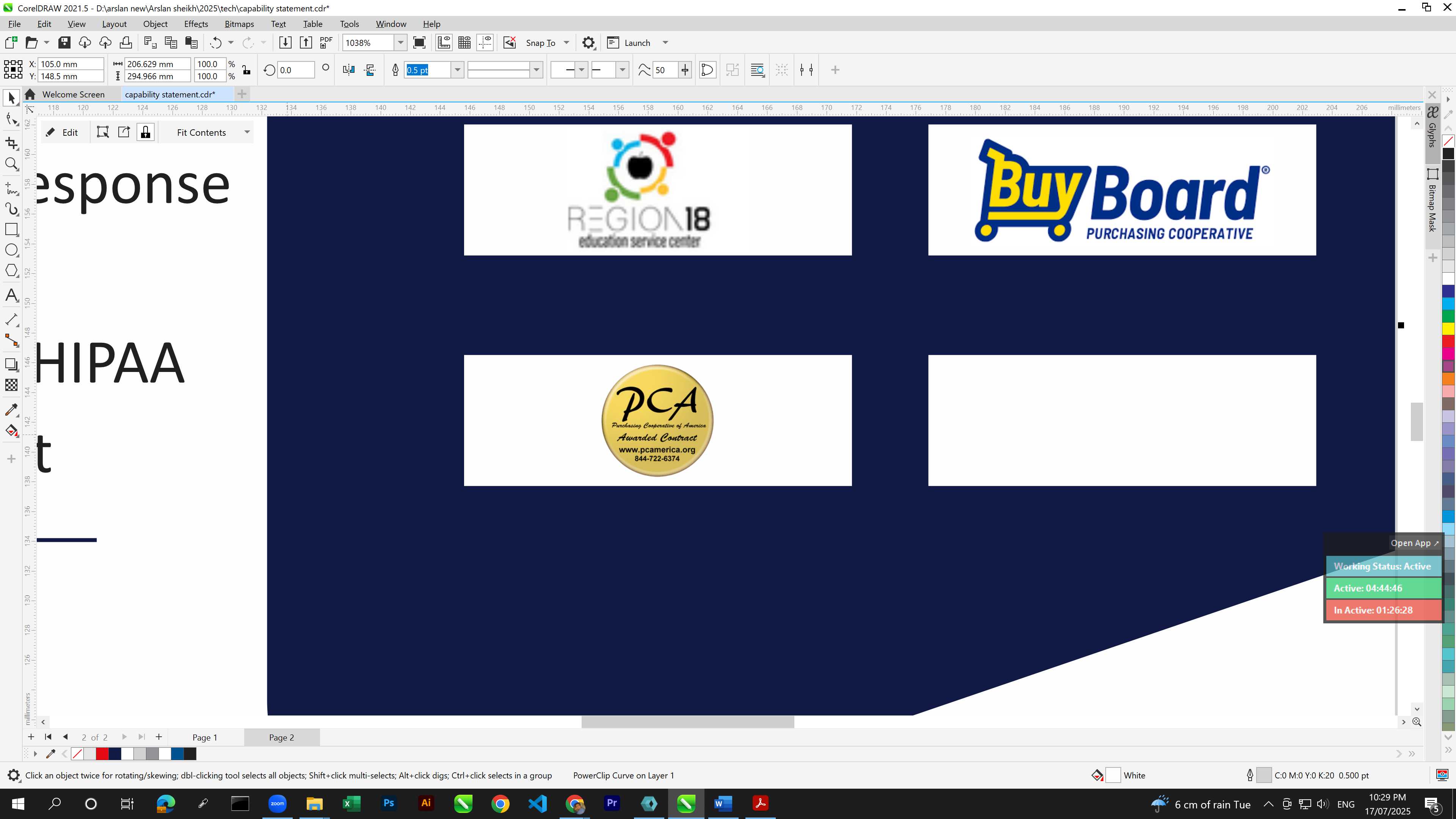The image size is (1456, 819).
Task: Select the Ellipse tool
Action: 11,250
